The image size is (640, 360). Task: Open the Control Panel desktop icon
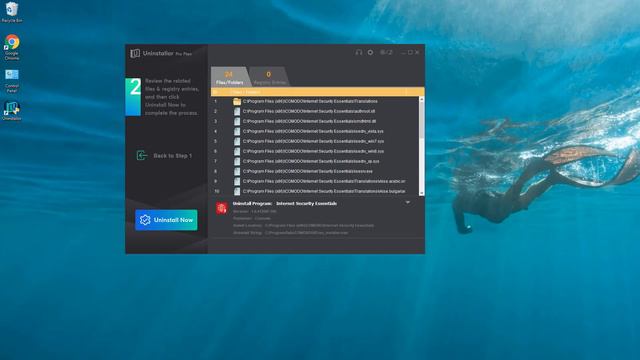coord(12,81)
